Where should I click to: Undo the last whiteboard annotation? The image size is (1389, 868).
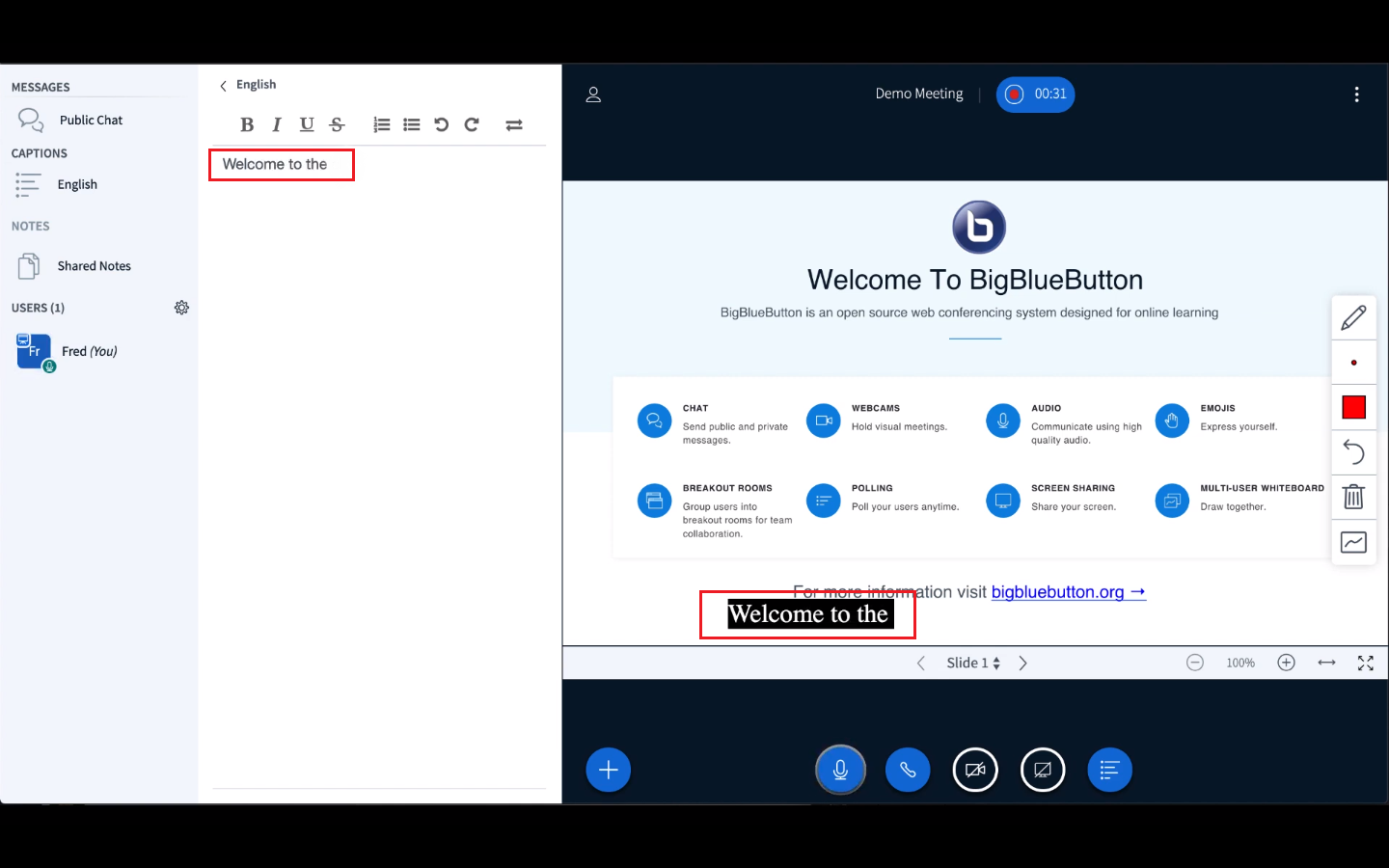coord(1353,451)
